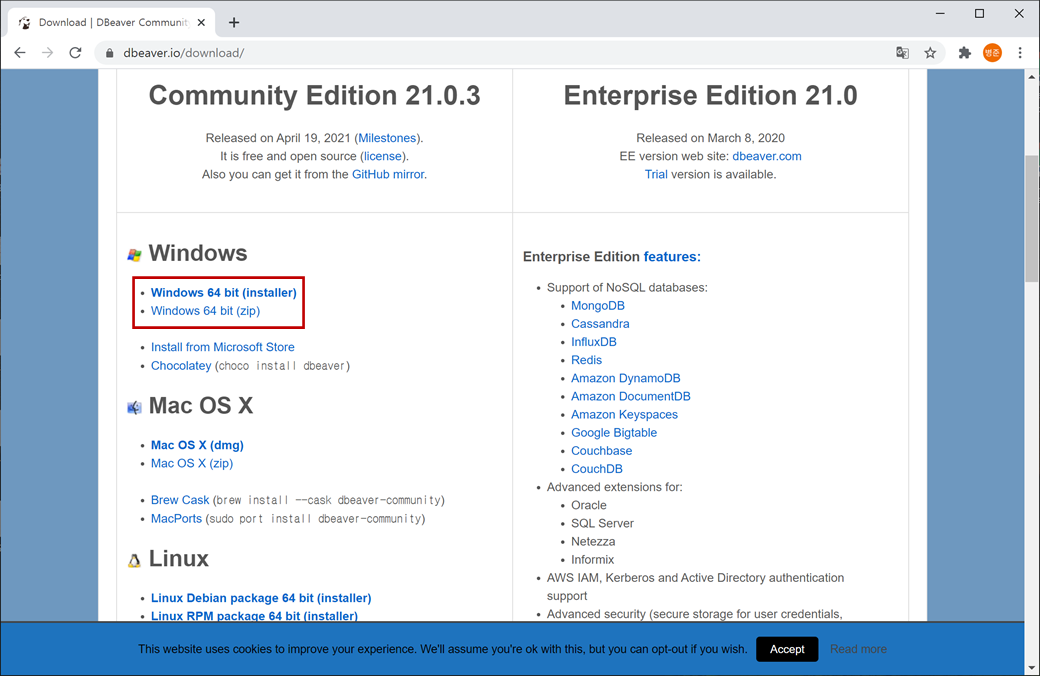Viewport: 1040px width, 676px height.
Task: Open the MacPorts link
Action: click(176, 518)
